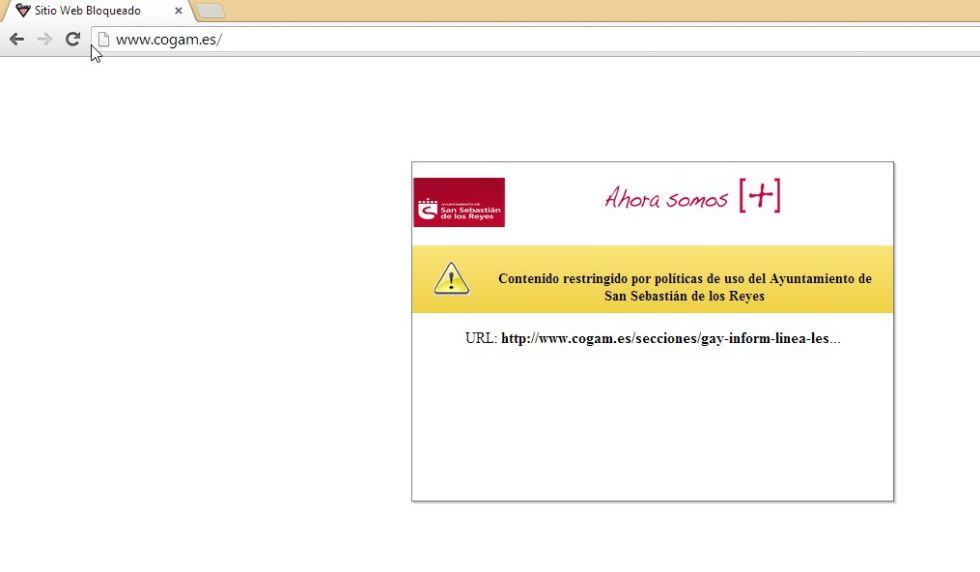Click the 'URL:' label
The height and width of the screenshot is (572, 980).
[x=481, y=338]
